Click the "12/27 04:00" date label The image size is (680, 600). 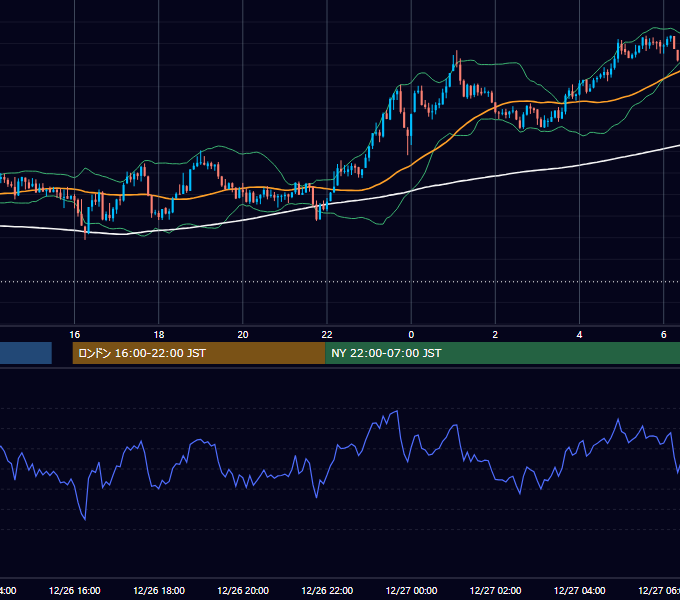pyautogui.click(x=579, y=591)
